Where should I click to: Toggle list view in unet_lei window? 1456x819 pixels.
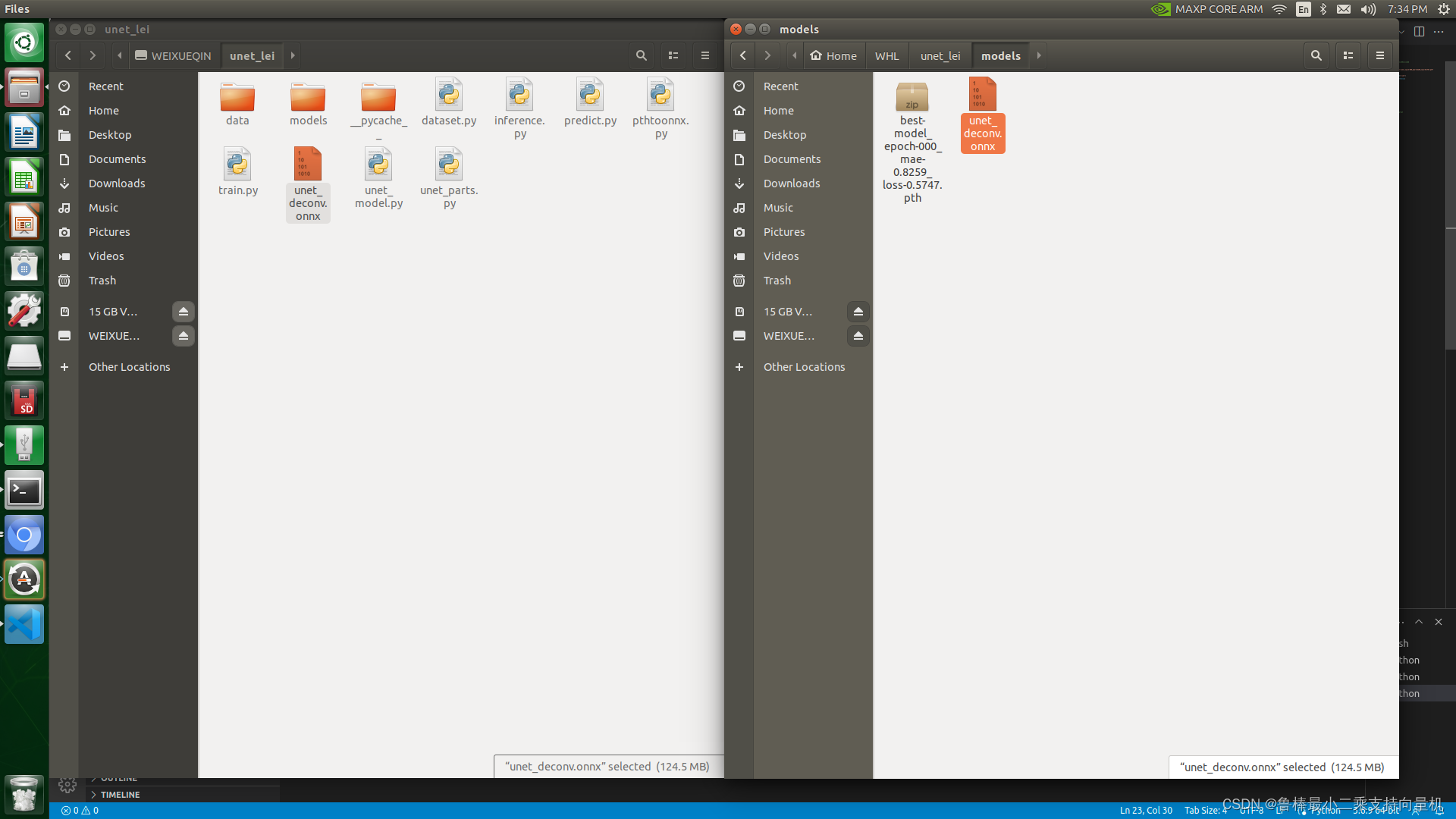pos(673,55)
